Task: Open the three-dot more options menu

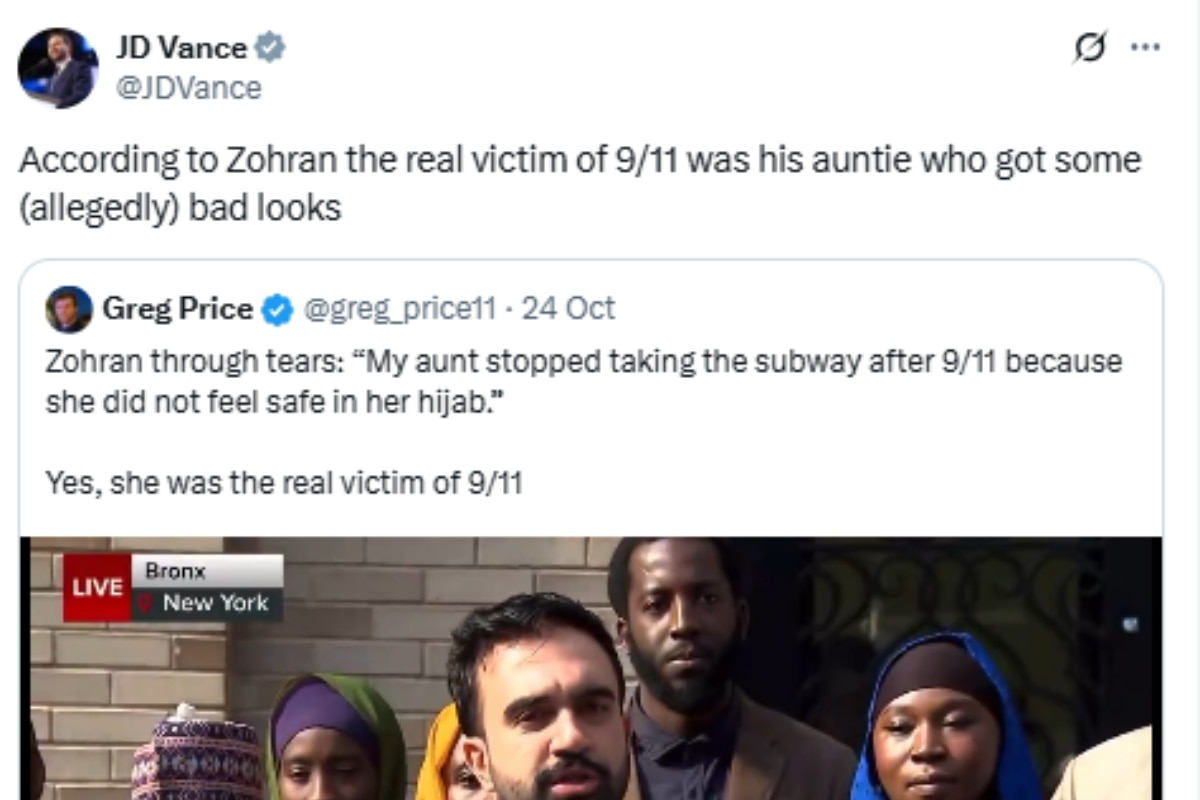Action: pos(1144,48)
